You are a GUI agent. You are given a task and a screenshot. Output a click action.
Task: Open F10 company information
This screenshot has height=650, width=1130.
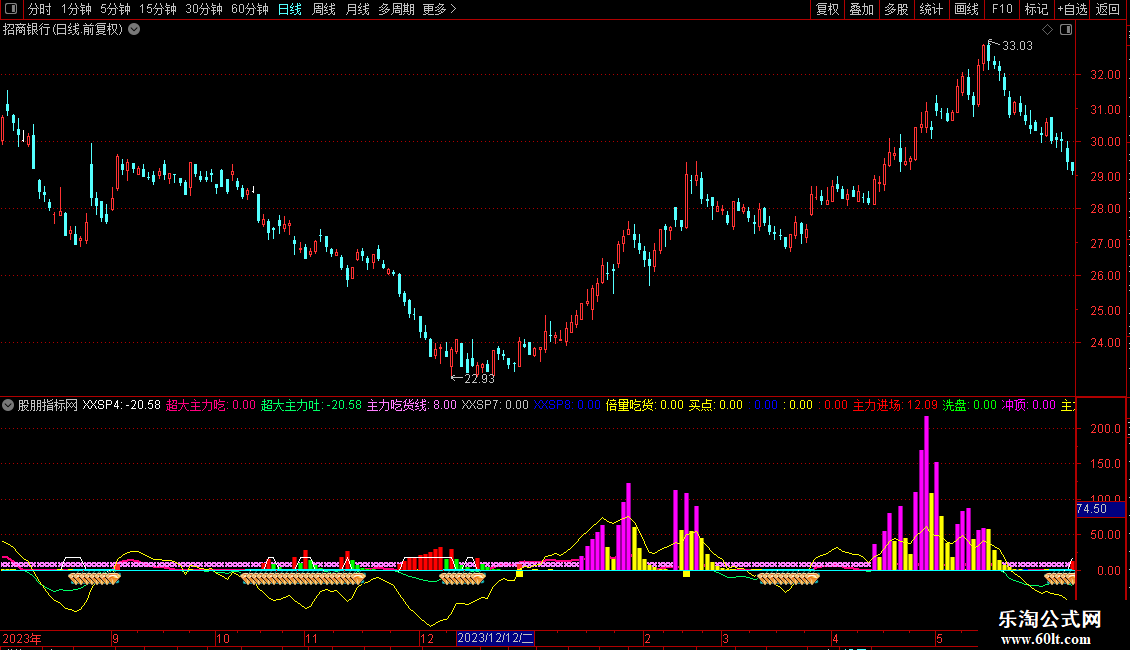1001,10
